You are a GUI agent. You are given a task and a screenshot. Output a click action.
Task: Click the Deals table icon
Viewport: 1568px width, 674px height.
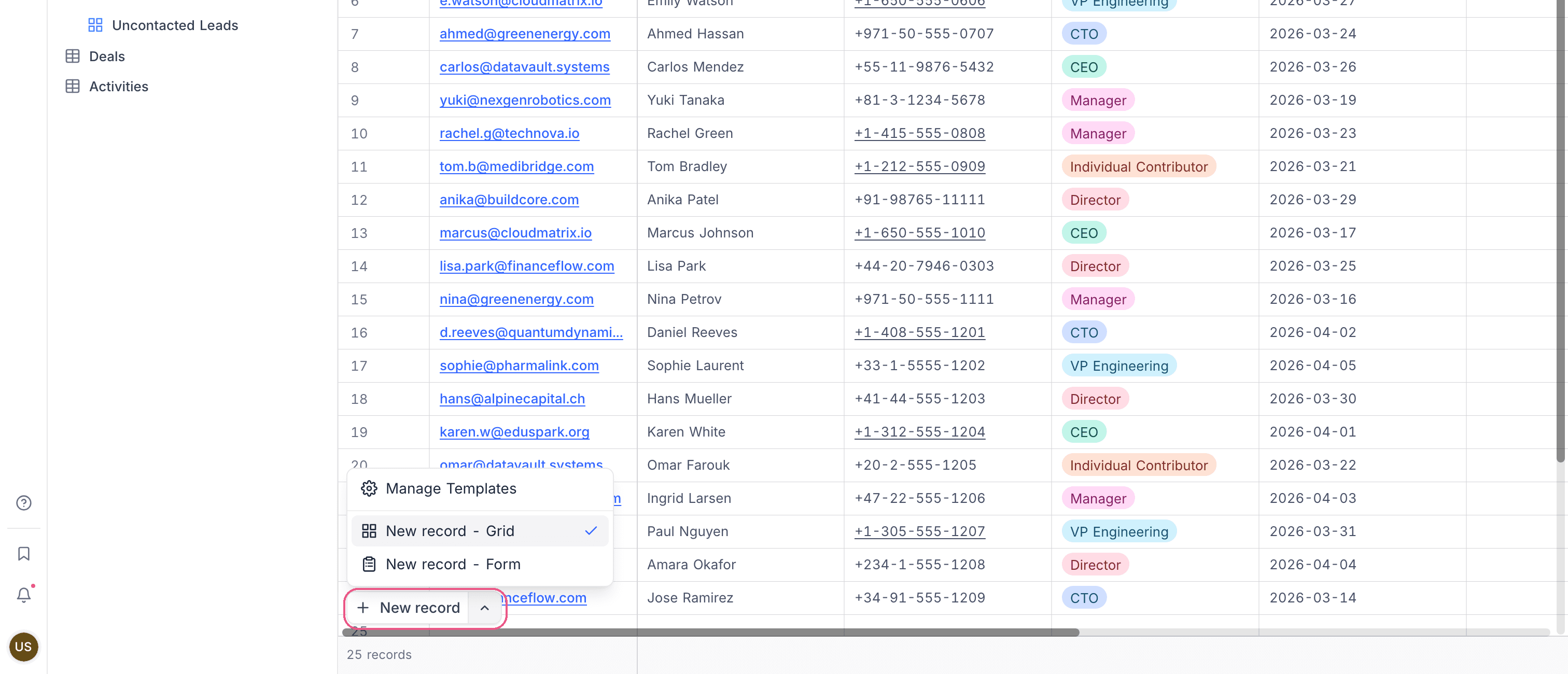pos(73,56)
